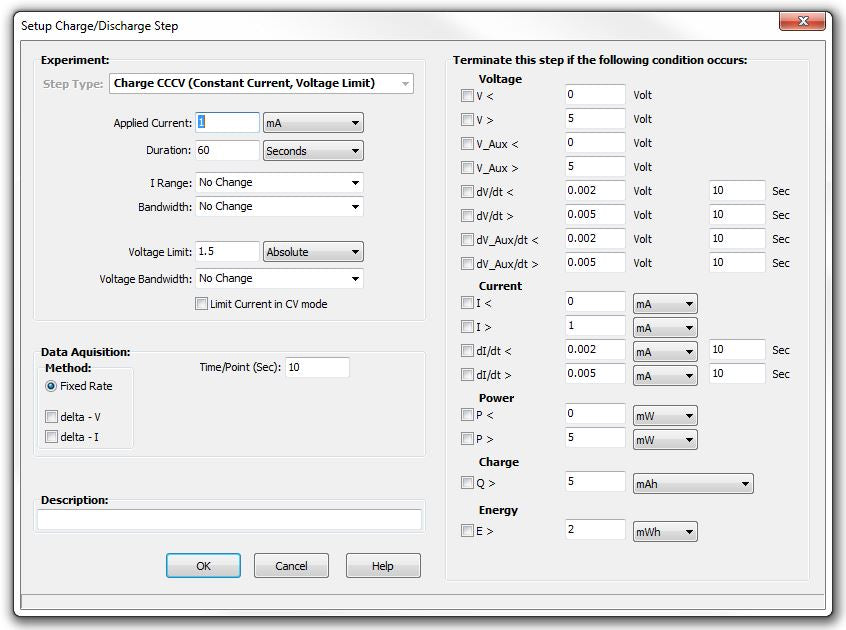The image size is (846, 630).
Task: Click the OK button
Action: pyautogui.click(x=203, y=566)
